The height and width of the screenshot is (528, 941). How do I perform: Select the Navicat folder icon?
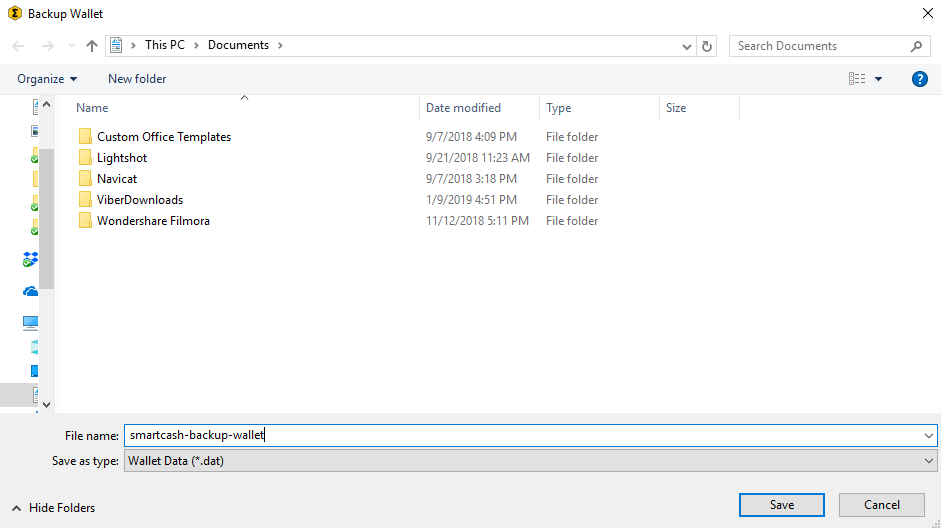[85, 178]
